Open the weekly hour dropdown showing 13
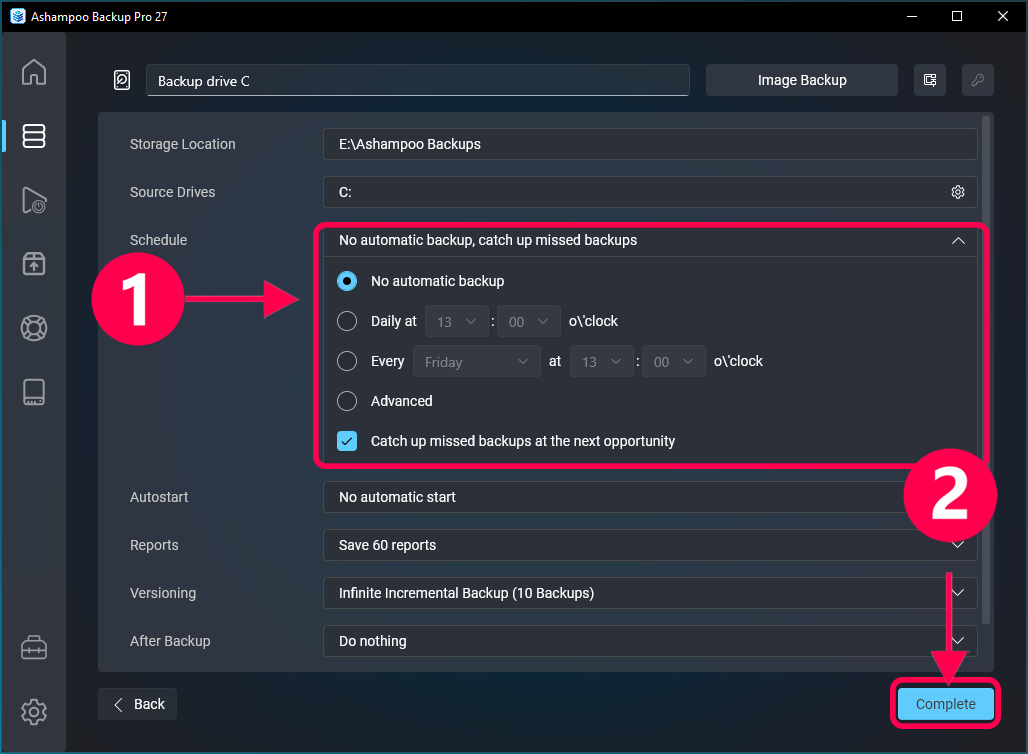Image resolution: width=1028 pixels, height=754 pixels. coord(602,362)
